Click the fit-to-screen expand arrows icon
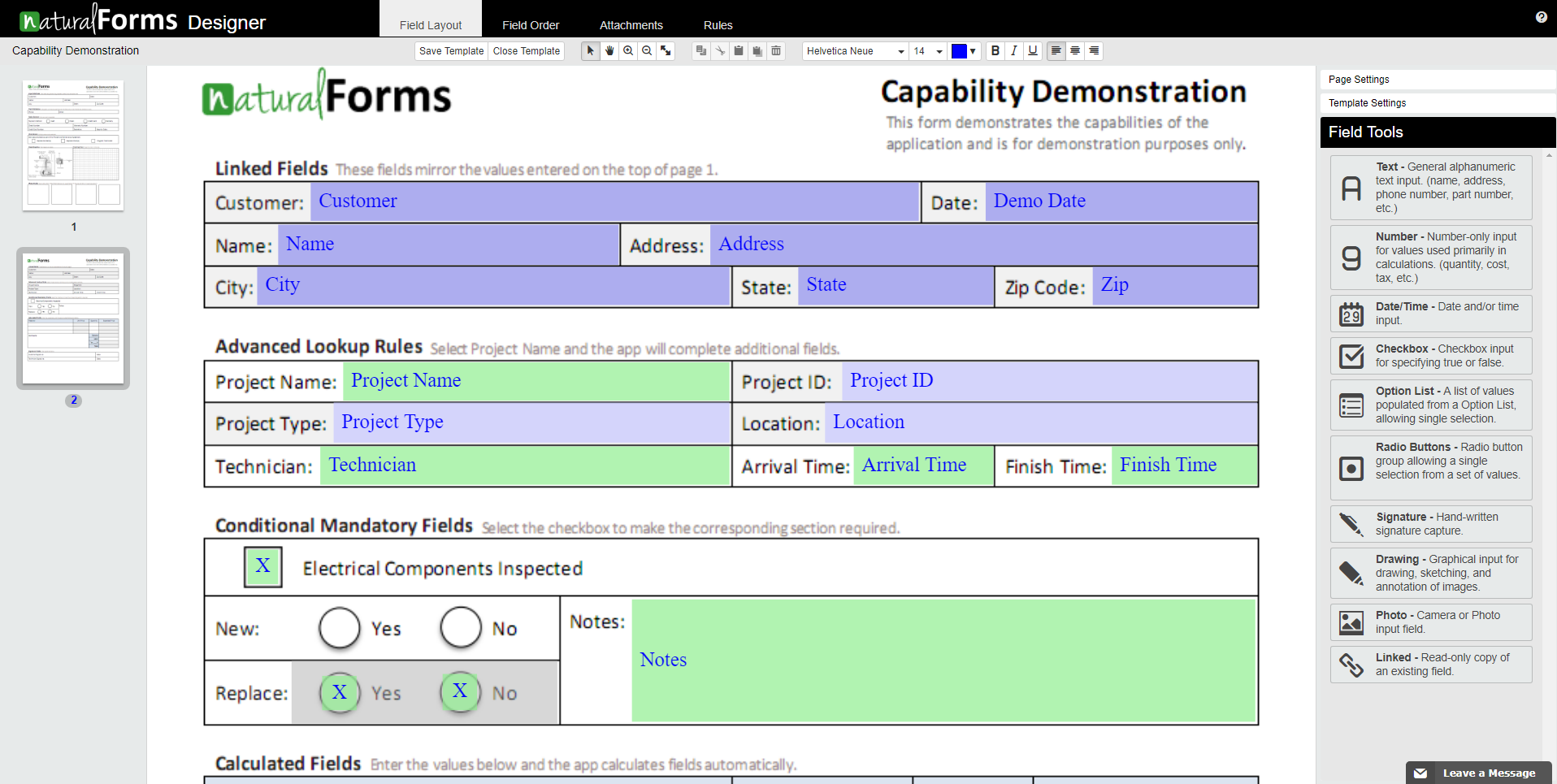The height and width of the screenshot is (784, 1557). (x=666, y=50)
